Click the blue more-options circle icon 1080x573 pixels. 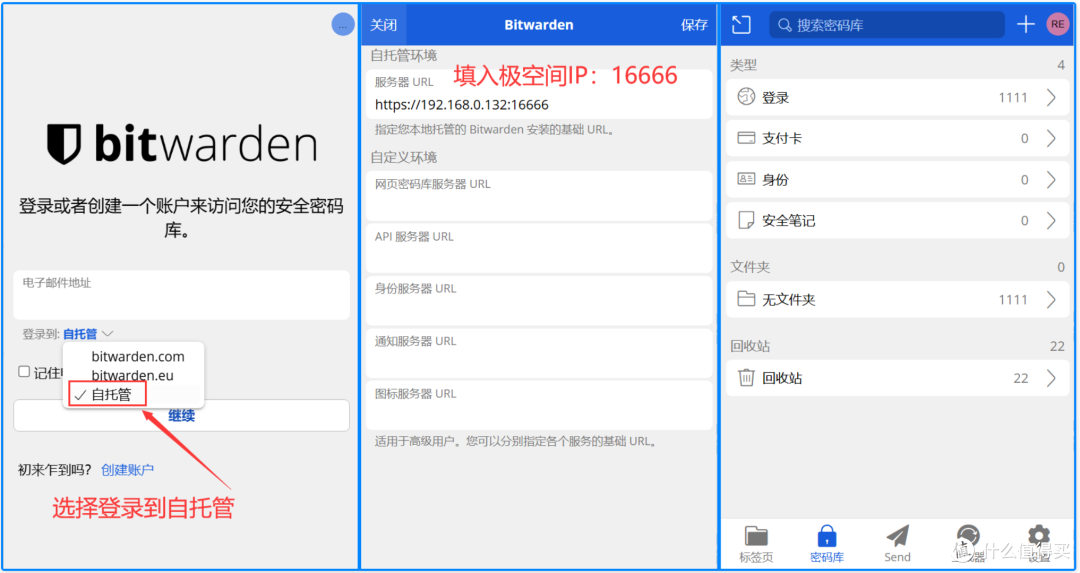[343, 25]
